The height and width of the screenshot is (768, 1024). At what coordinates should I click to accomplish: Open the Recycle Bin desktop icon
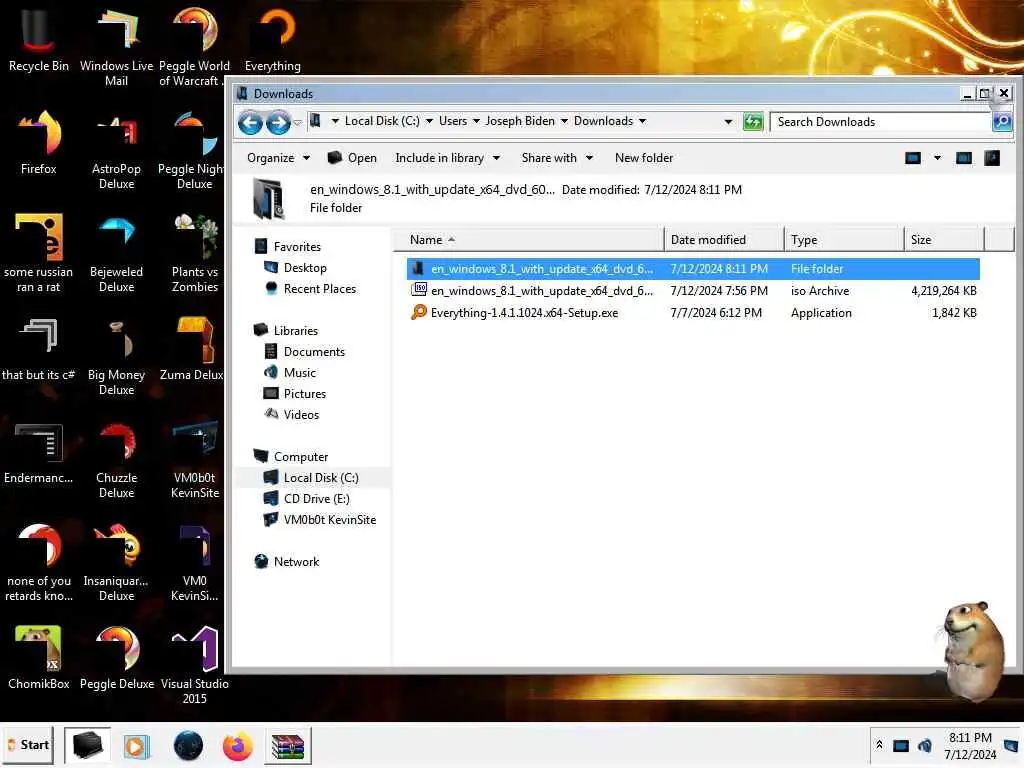pos(39,40)
